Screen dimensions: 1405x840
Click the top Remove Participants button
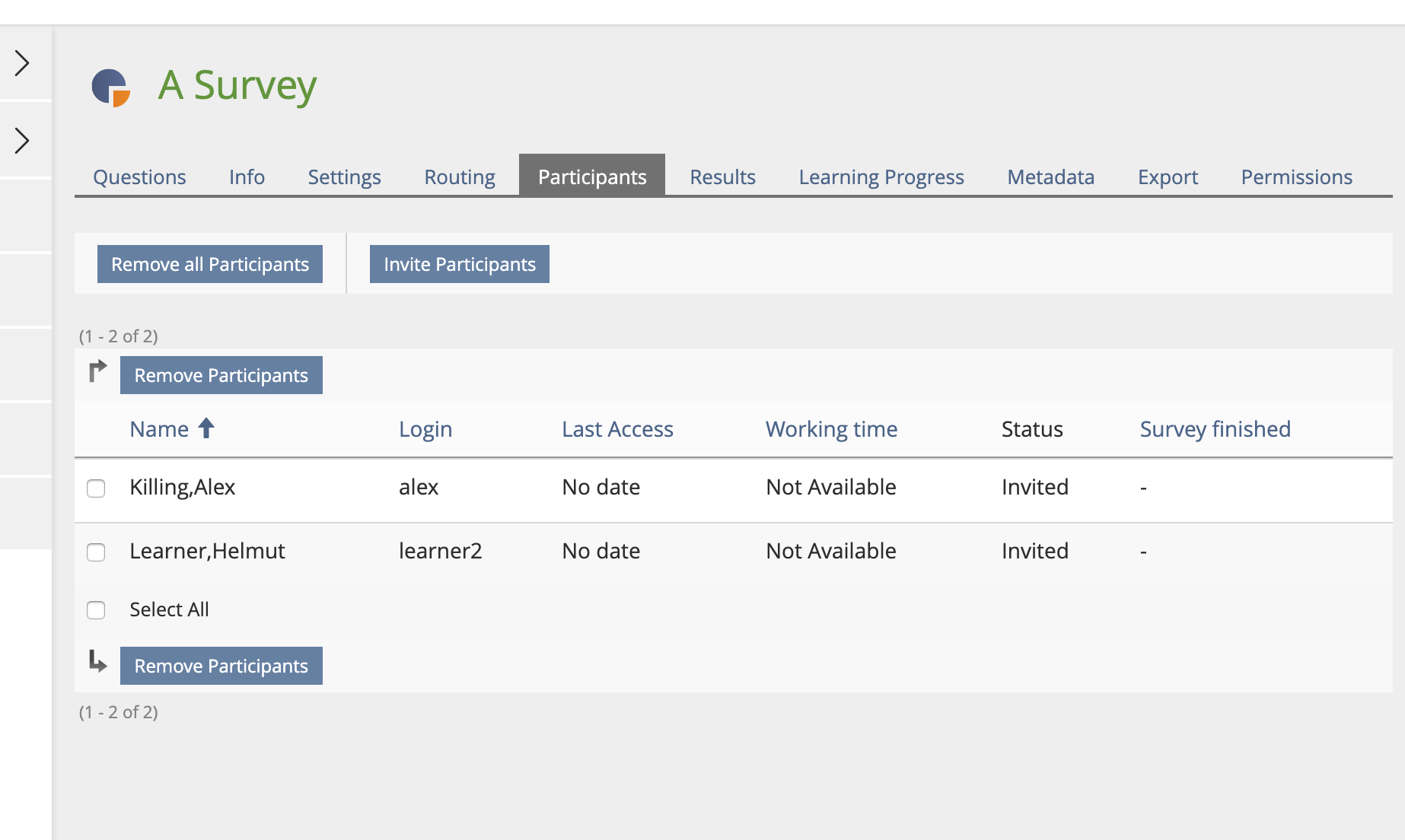[x=221, y=375]
